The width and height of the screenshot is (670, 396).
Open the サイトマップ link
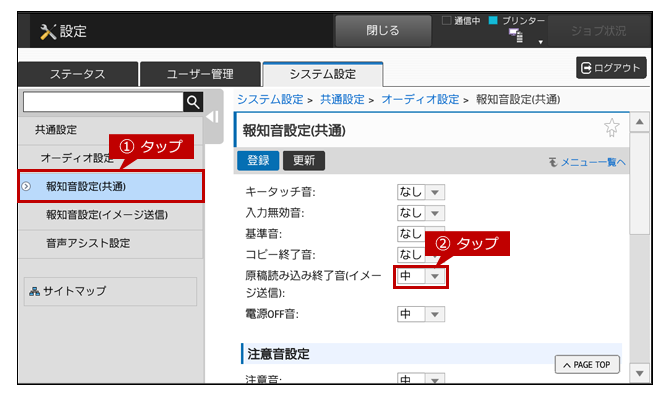tap(111, 291)
